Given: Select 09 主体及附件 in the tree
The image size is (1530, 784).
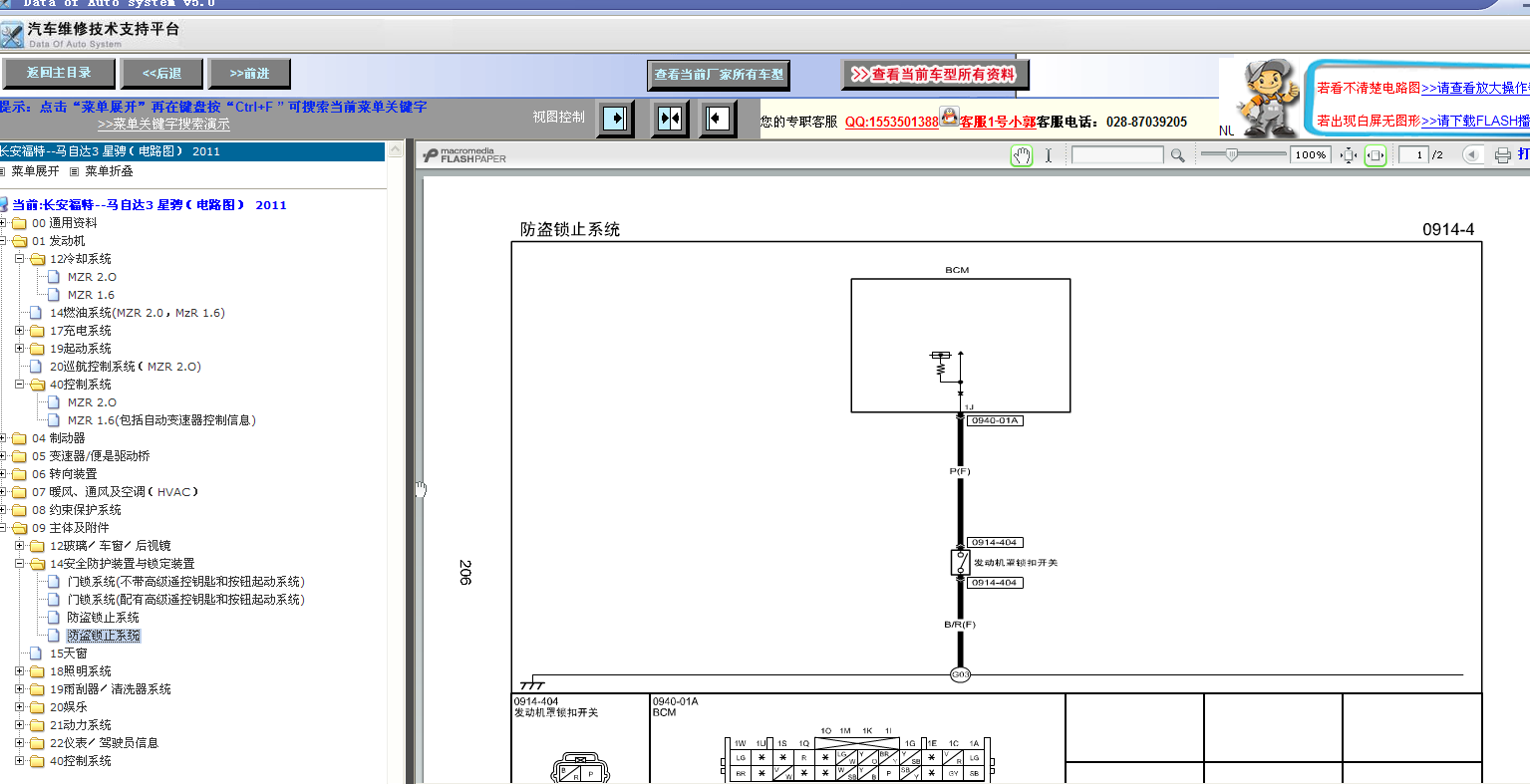Looking at the screenshot, I should tap(71, 528).
